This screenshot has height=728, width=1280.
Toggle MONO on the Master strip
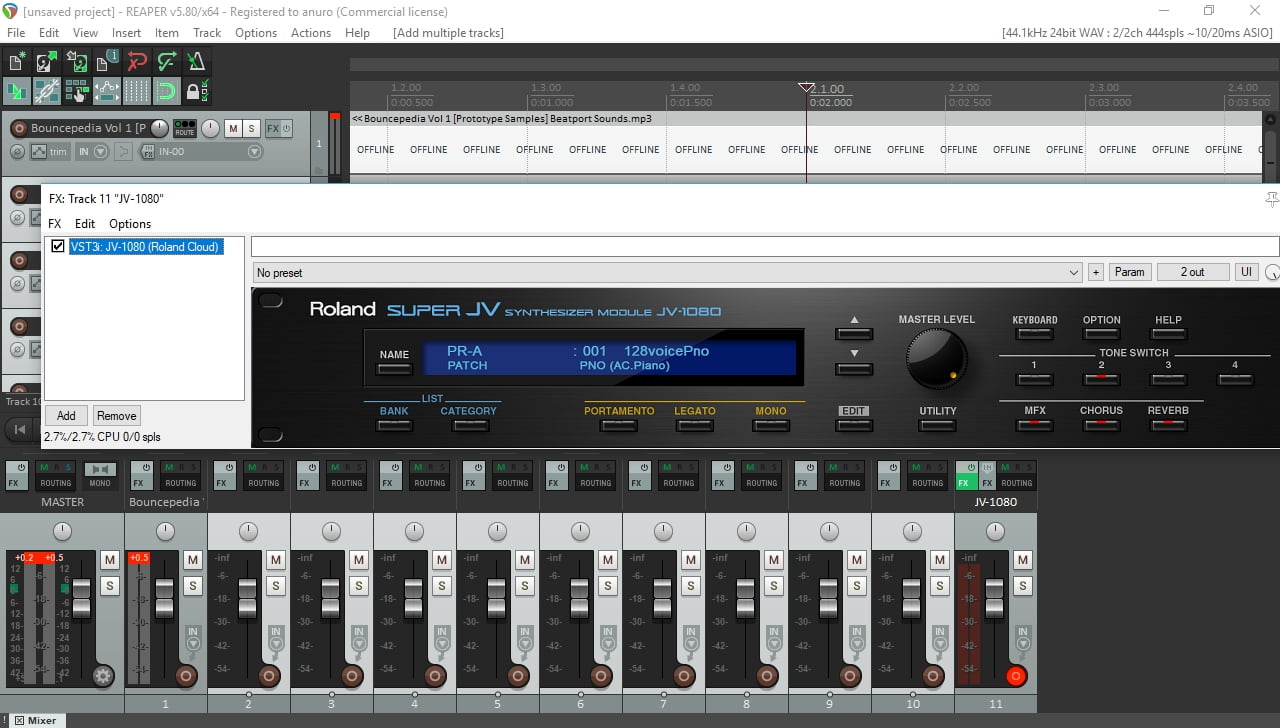click(100, 475)
